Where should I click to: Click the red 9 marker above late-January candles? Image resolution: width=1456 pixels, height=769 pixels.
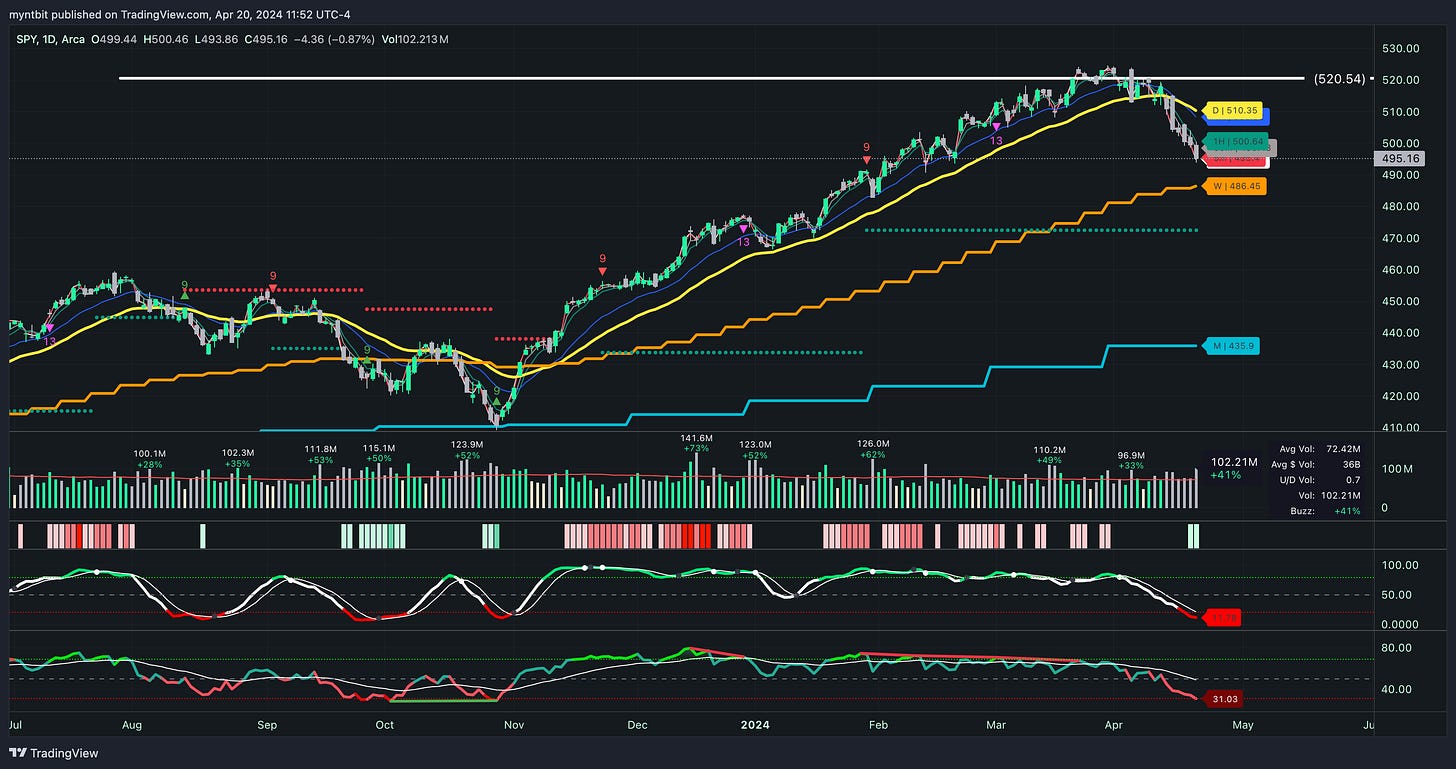click(x=866, y=151)
